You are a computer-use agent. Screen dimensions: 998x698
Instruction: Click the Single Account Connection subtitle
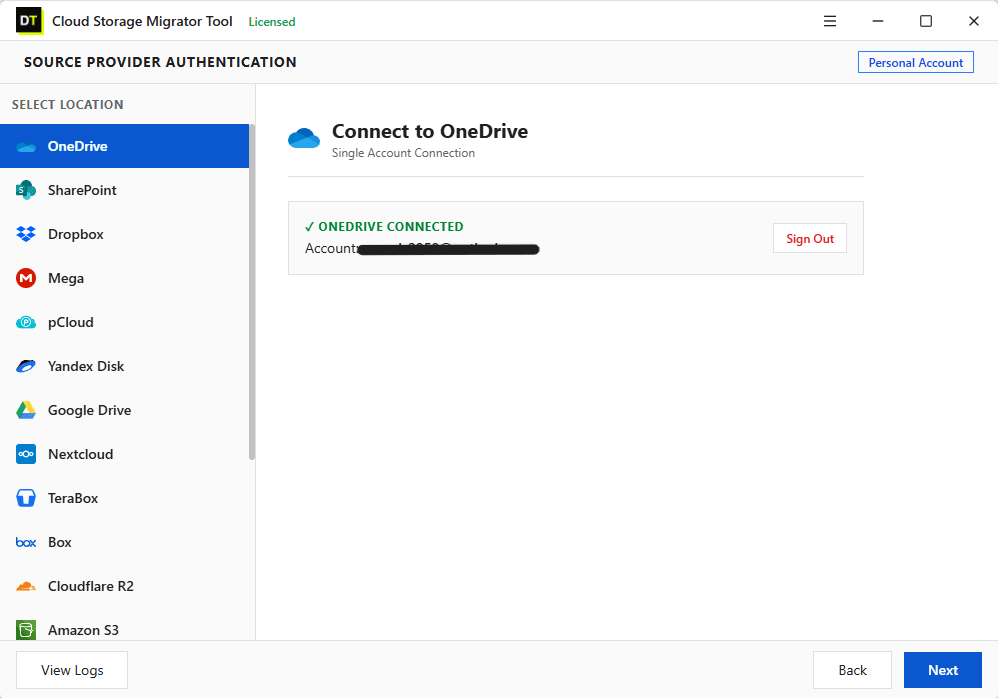403,153
